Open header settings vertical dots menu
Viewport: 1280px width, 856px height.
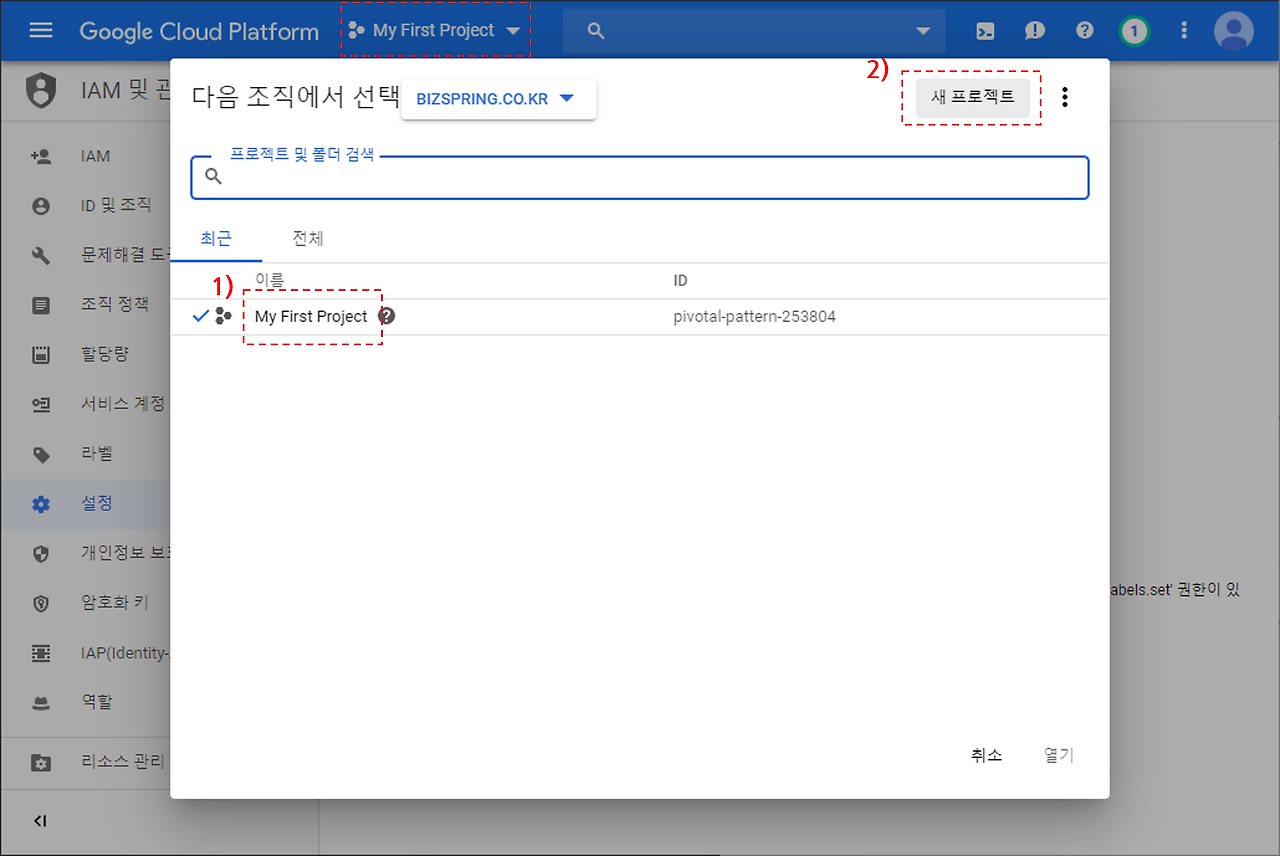click(x=1184, y=31)
